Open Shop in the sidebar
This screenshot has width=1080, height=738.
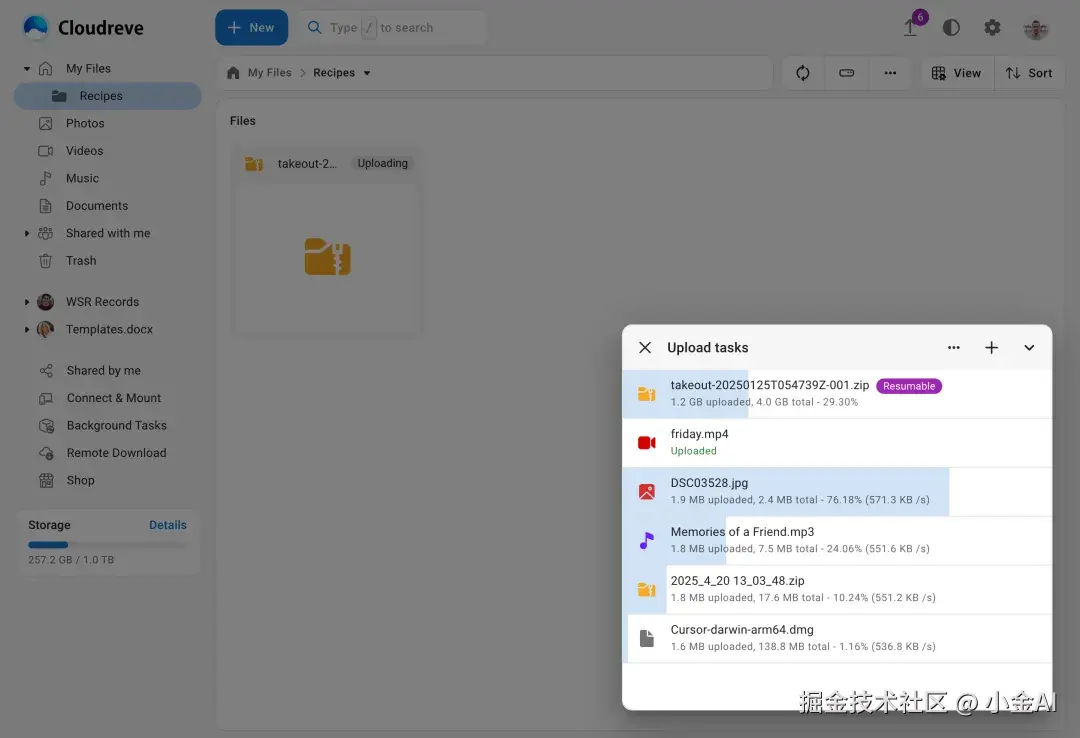tap(80, 481)
